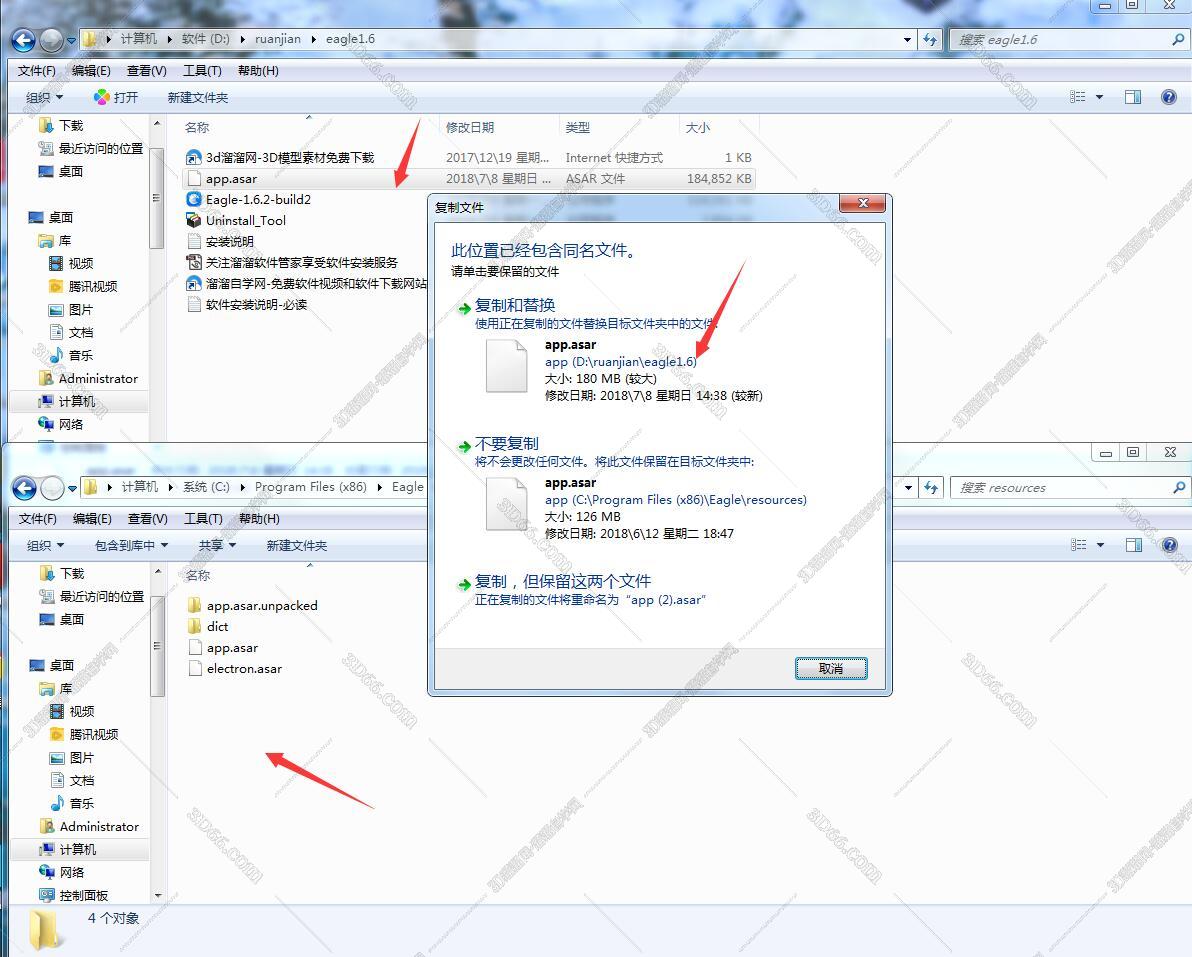Click 搜索 resources search box
The height and width of the screenshot is (957, 1192).
coord(1069,487)
